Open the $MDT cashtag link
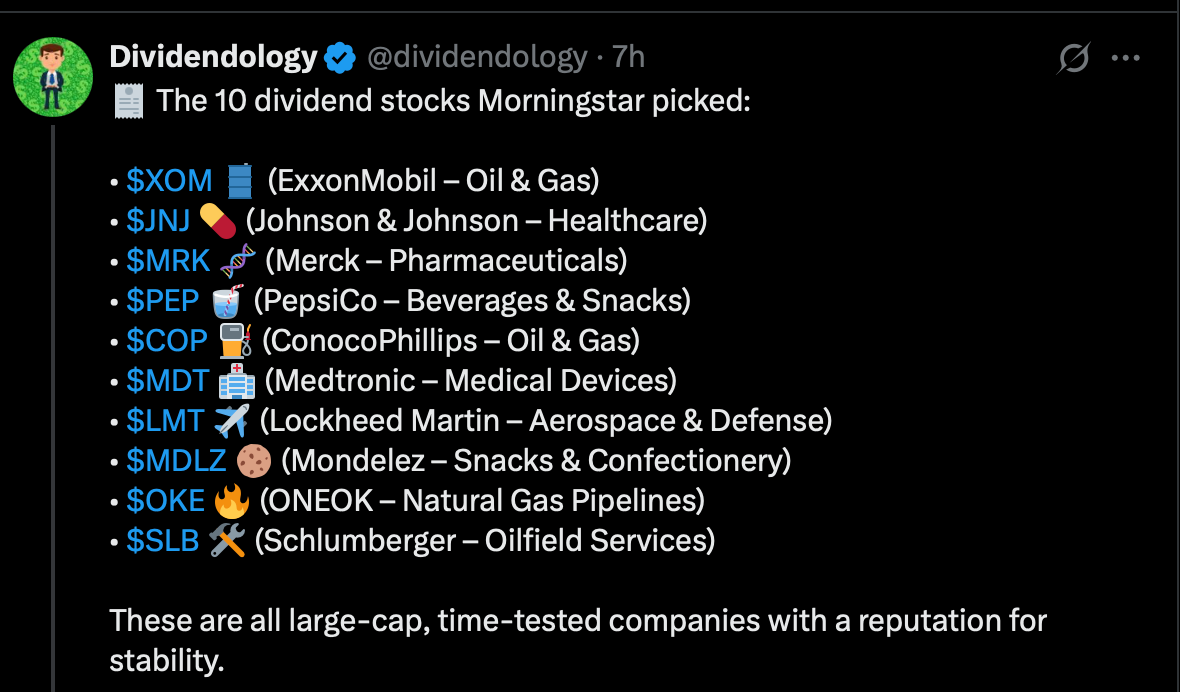The image size is (1180, 692). pyautogui.click(x=167, y=380)
